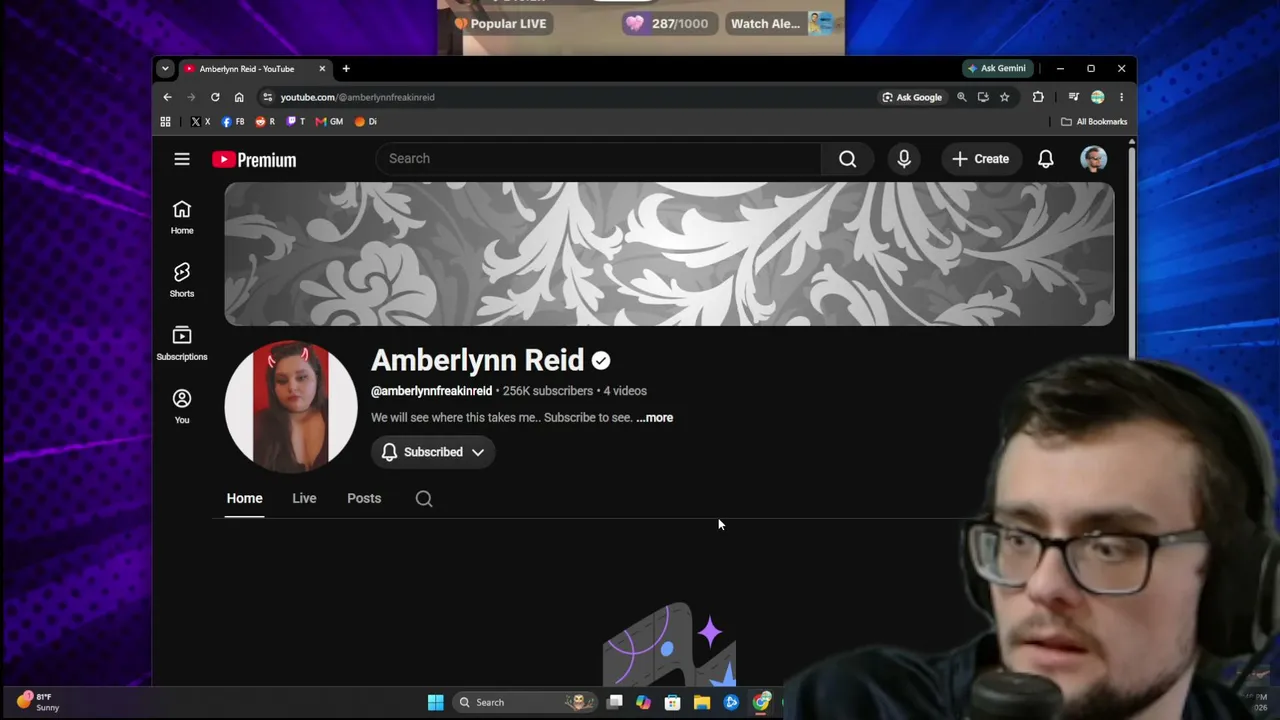The height and width of the screenshot is (720, 1280).
Task: Click Ask Google in the address bar
Action: click(x=912, y=97)
